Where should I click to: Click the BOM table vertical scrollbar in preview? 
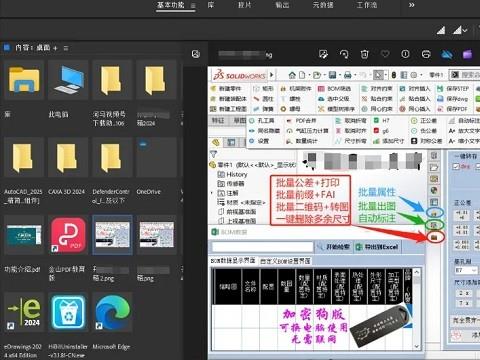(417, 309)
